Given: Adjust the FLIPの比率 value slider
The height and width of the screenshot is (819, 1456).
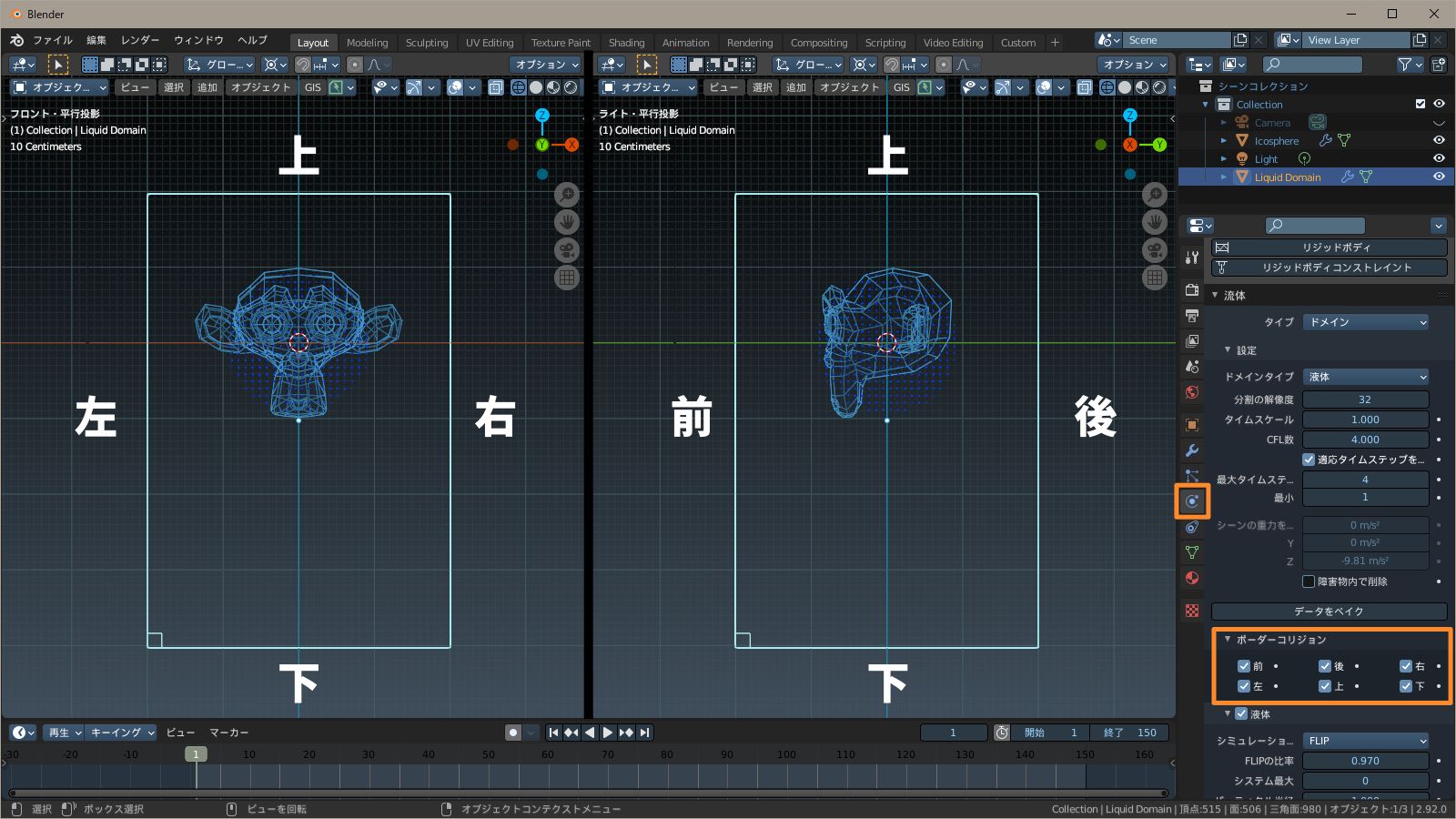Looking at the screenshot, I should [x=1365, y=760].
